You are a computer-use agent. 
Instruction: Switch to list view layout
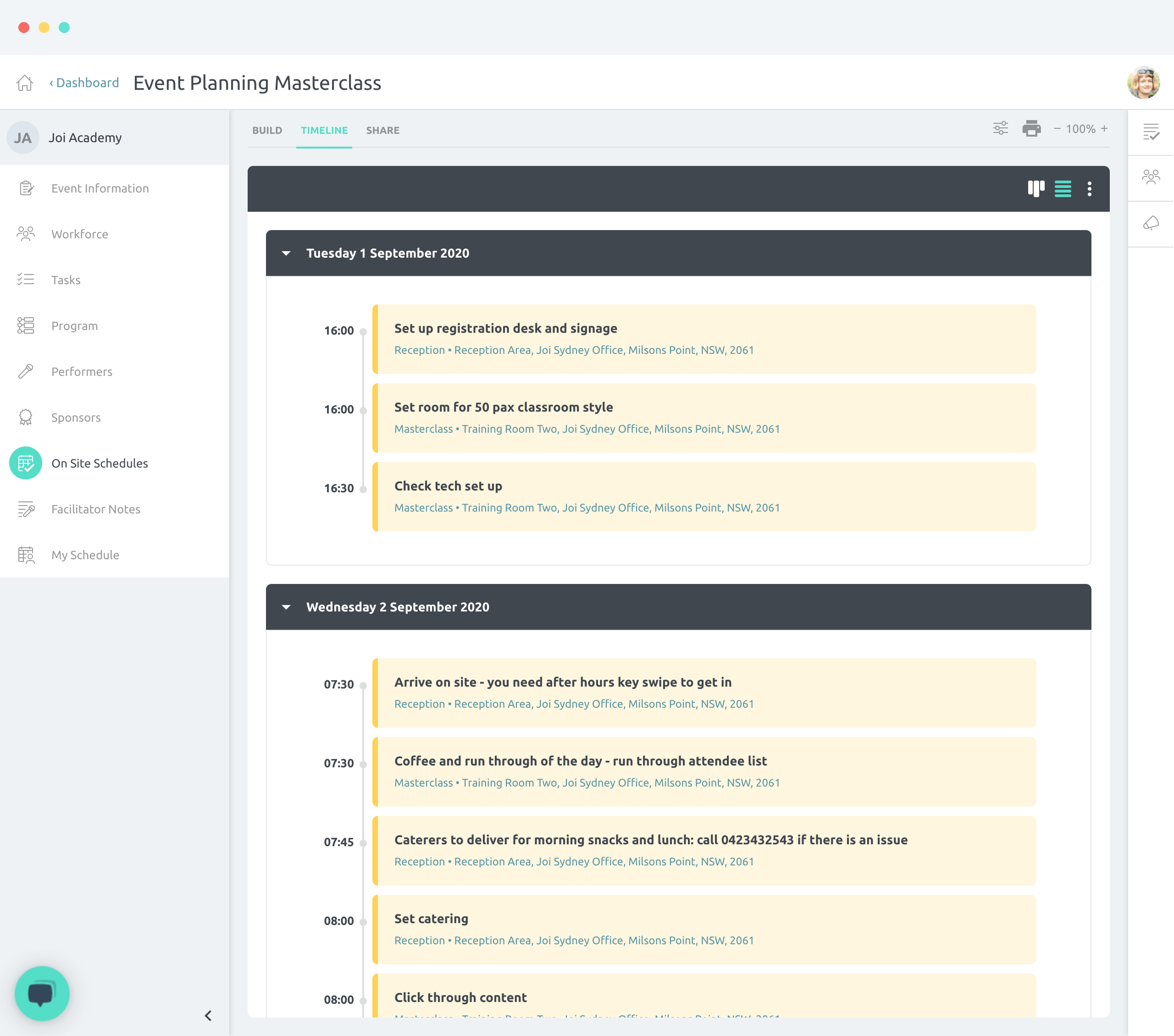[1063, 189]
